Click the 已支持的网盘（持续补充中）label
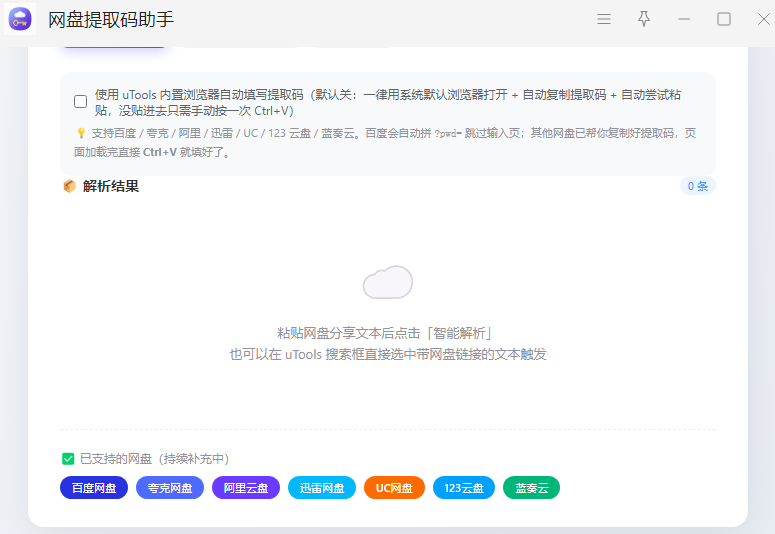The width and height of the screenshot is (775, 534). pos(154,459)
